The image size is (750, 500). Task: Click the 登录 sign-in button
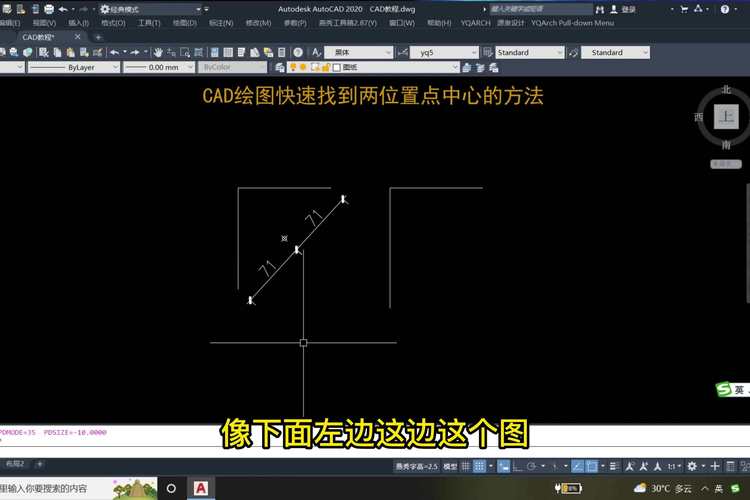628,9
